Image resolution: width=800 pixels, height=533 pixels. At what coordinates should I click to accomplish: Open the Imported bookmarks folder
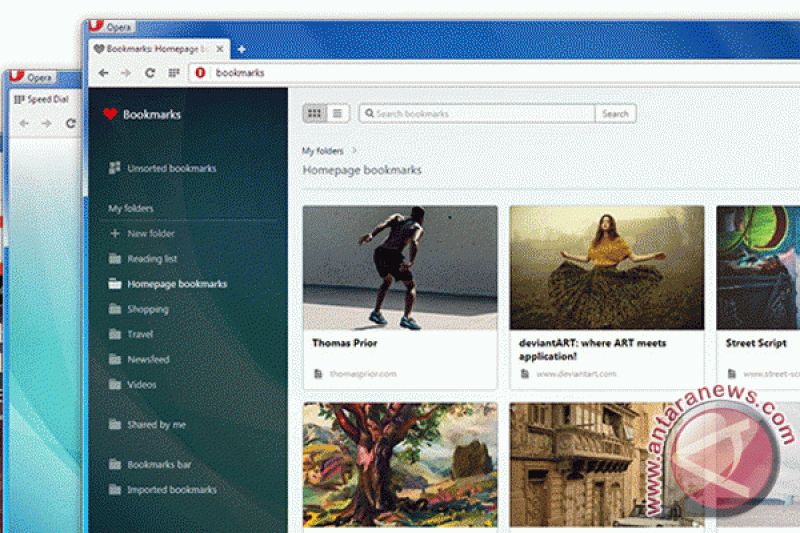coord(171,490)
